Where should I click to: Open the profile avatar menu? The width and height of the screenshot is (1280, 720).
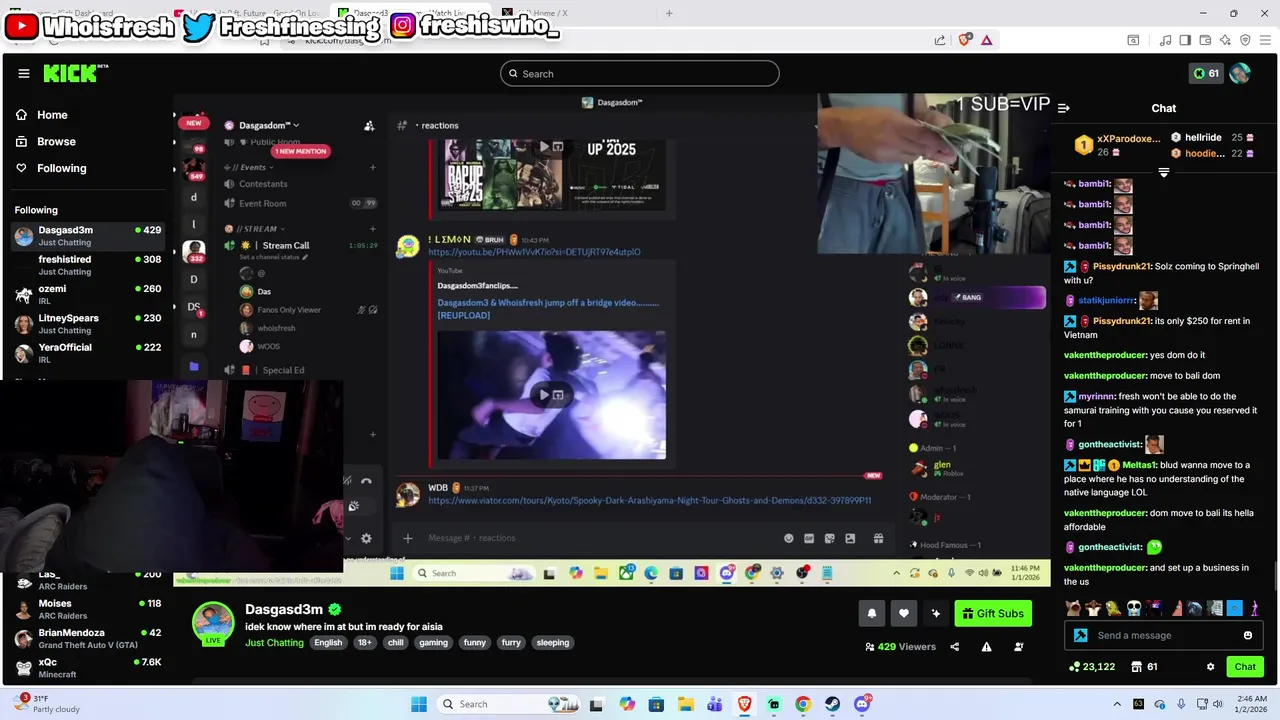pyautogui.click(x=1240, y=73)
